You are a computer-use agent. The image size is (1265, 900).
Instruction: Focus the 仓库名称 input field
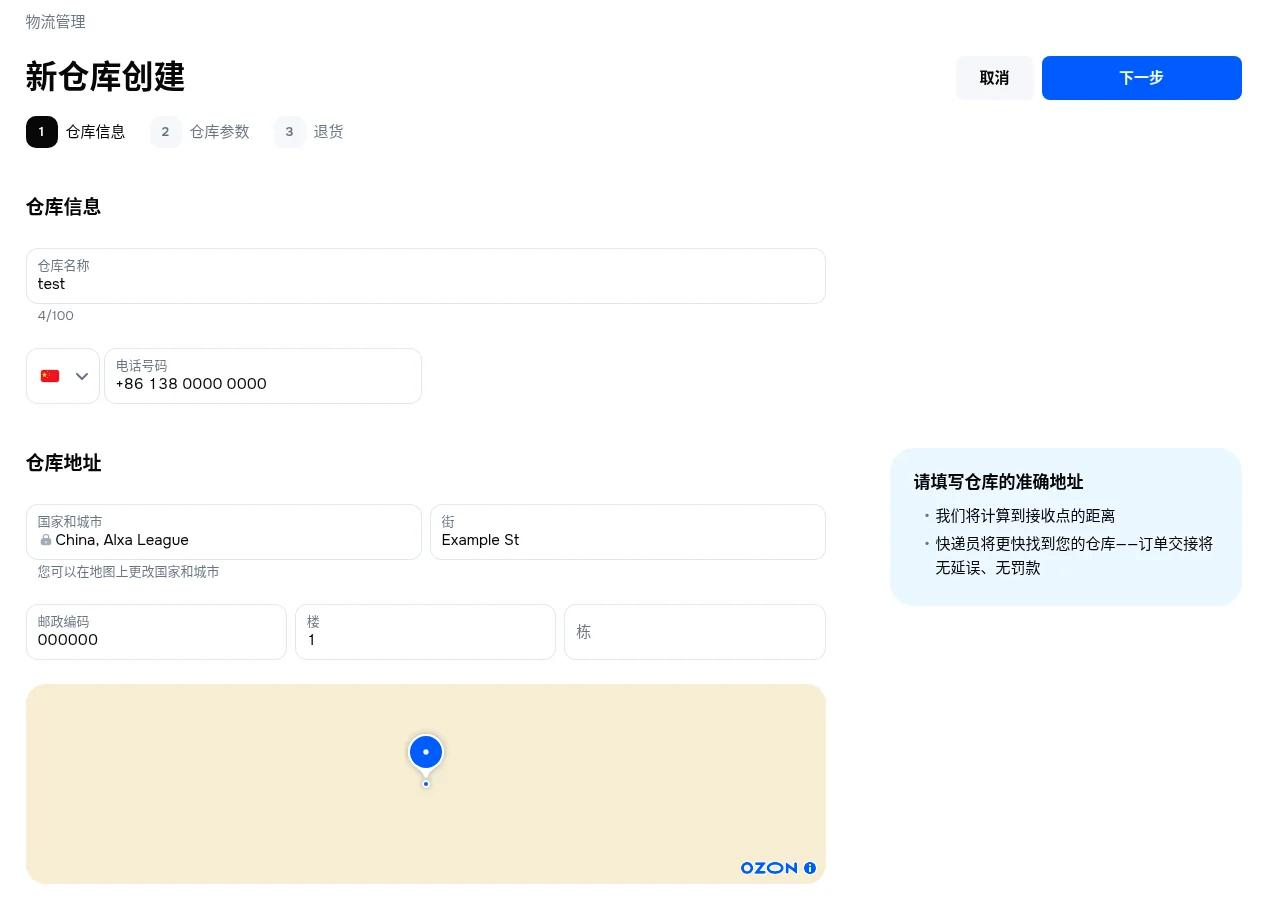[426, 276]
